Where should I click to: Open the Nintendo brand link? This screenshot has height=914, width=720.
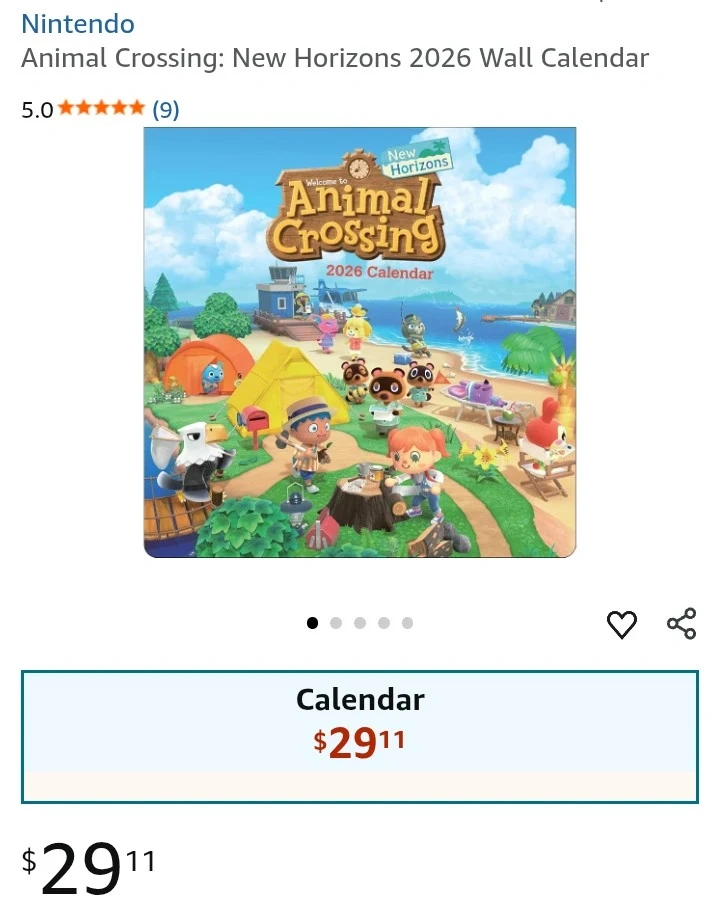78,24
